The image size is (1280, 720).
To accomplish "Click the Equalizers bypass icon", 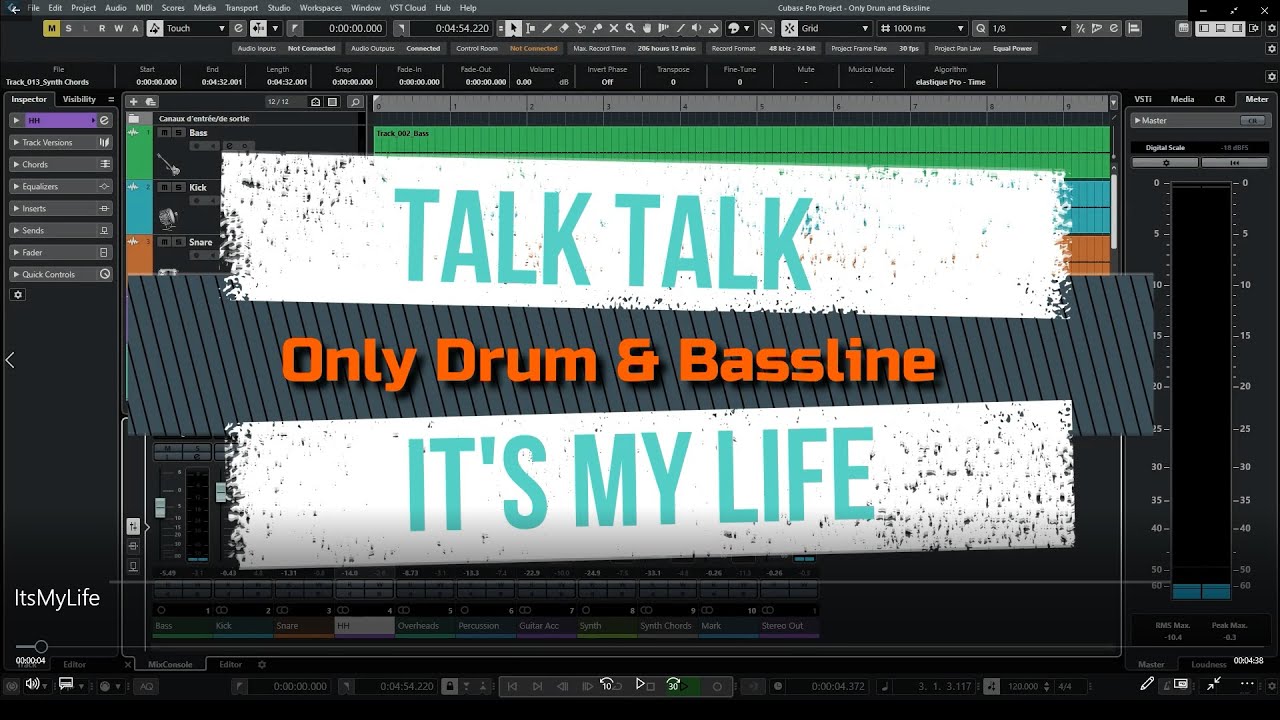I will tap(104, 186).
